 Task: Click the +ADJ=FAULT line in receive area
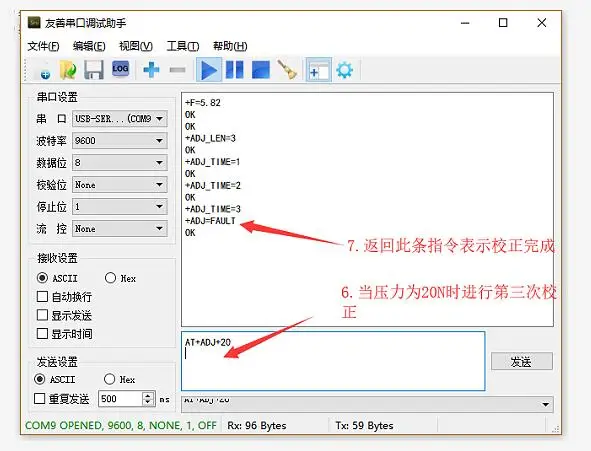(210, 221)
